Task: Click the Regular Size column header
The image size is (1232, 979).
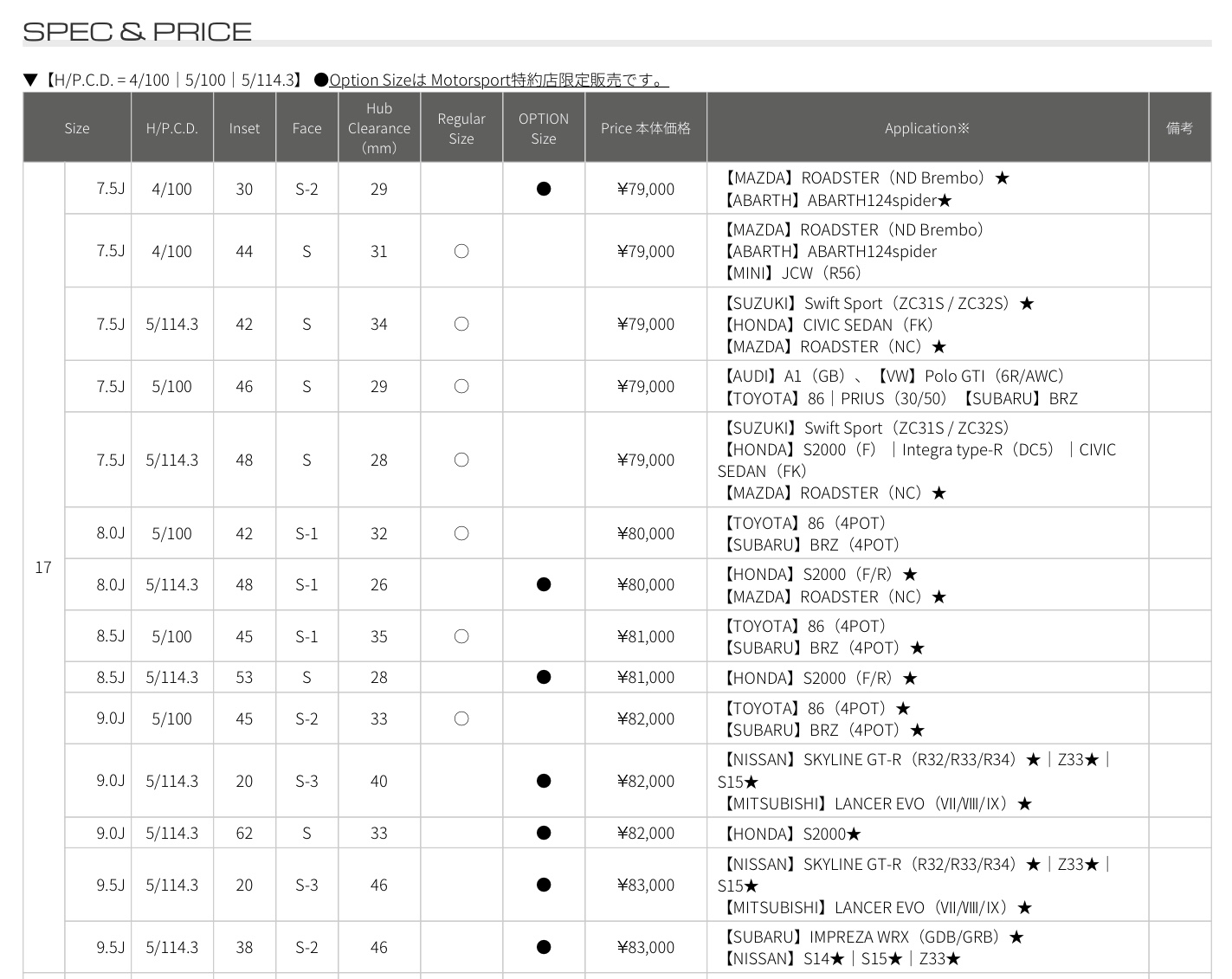Action: [461, 128]
